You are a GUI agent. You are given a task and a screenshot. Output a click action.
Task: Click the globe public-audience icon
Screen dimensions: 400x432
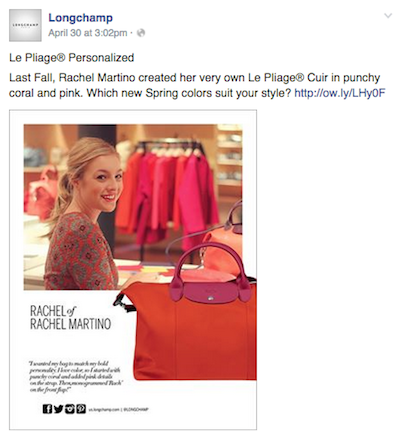coord(141,33)
